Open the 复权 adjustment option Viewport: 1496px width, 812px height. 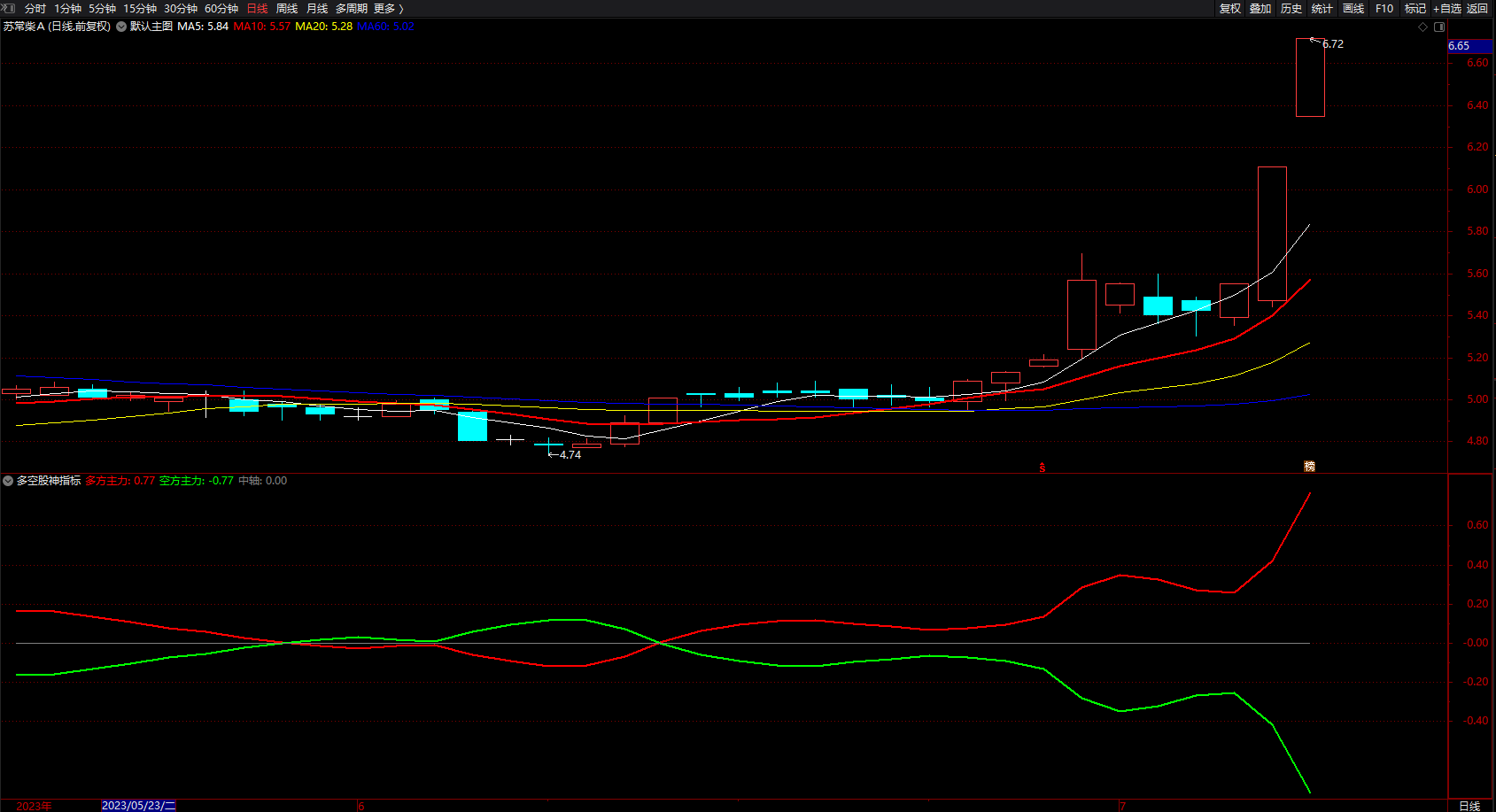click(1230, 8)
